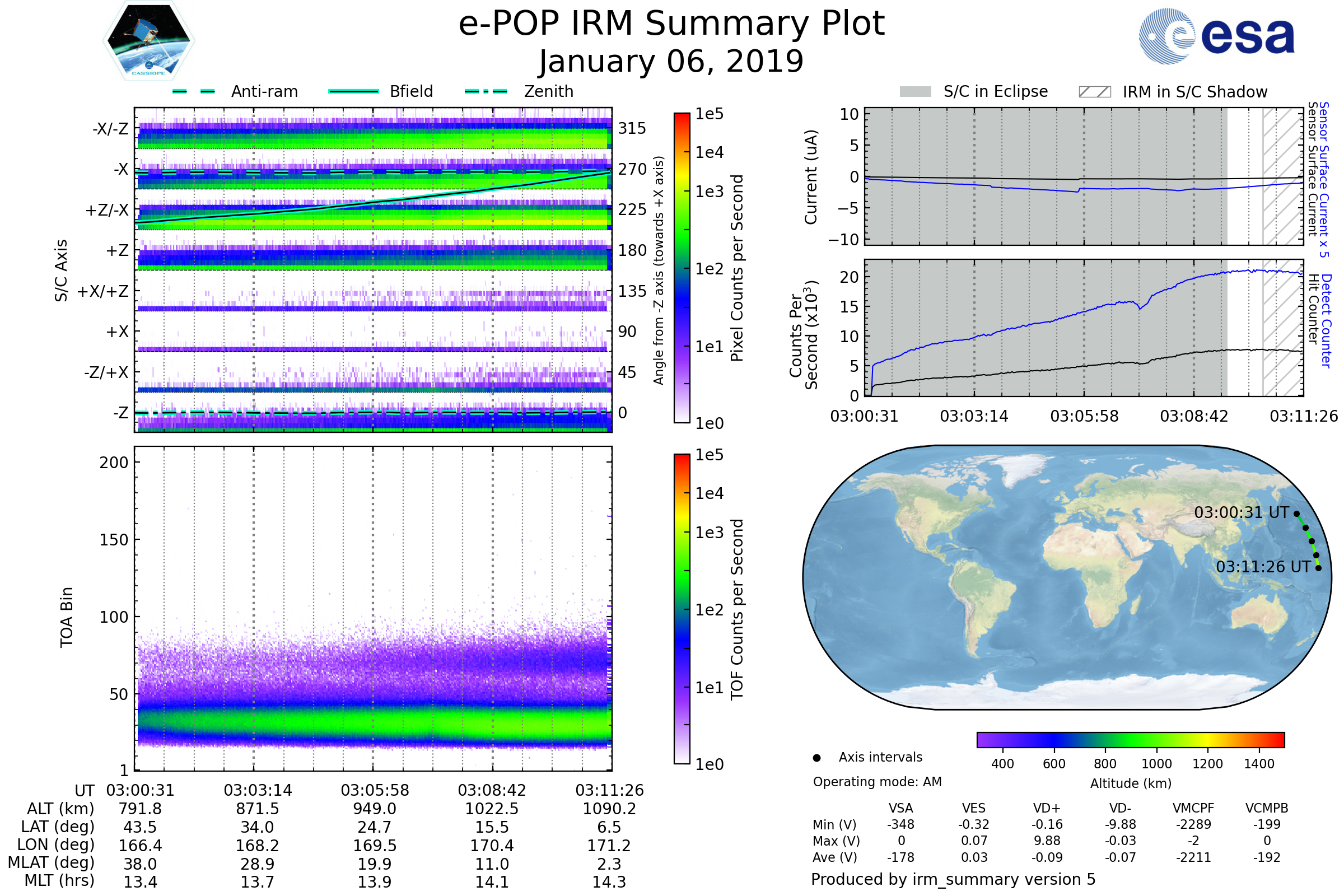
Task: Click the gray S/C in Eclipse legend patch
Action: 916,92
